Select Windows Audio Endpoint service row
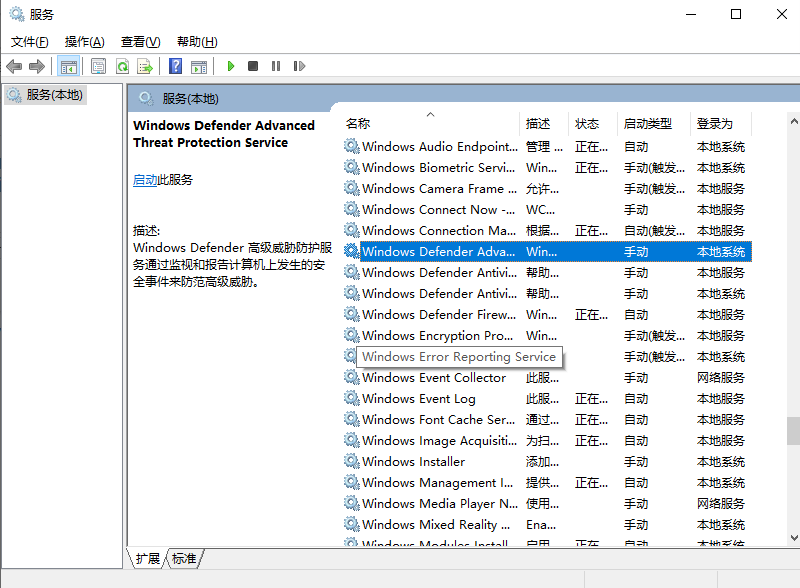 (x=547, y=146)
